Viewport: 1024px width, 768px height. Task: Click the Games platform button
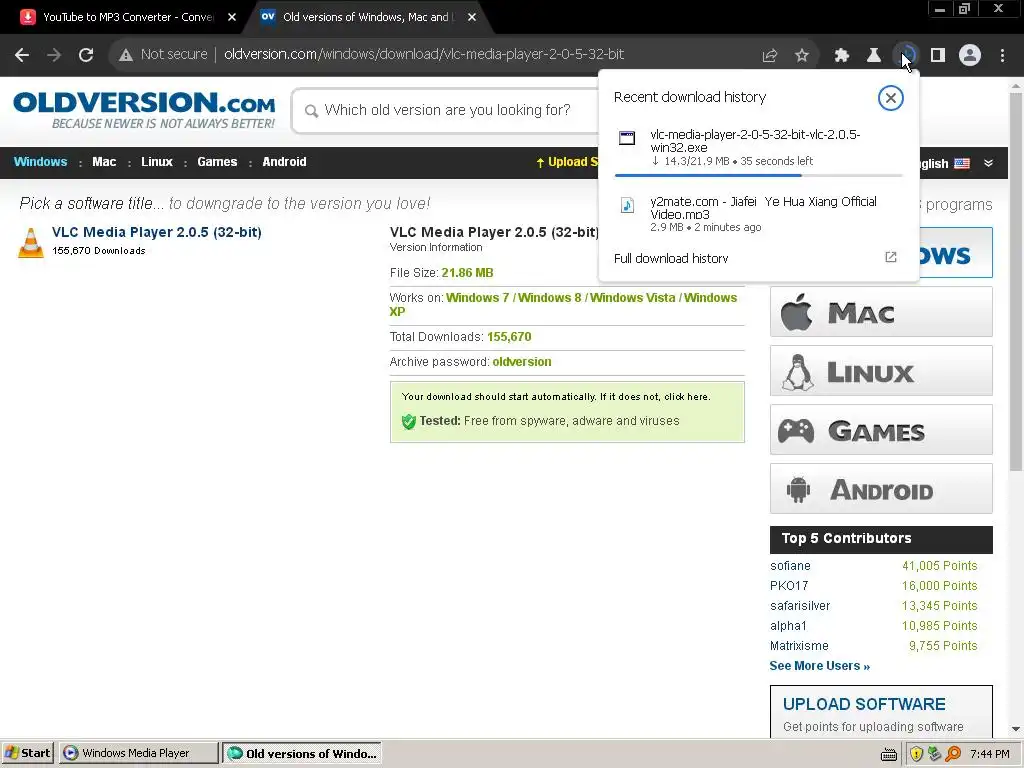pos(881,430)
